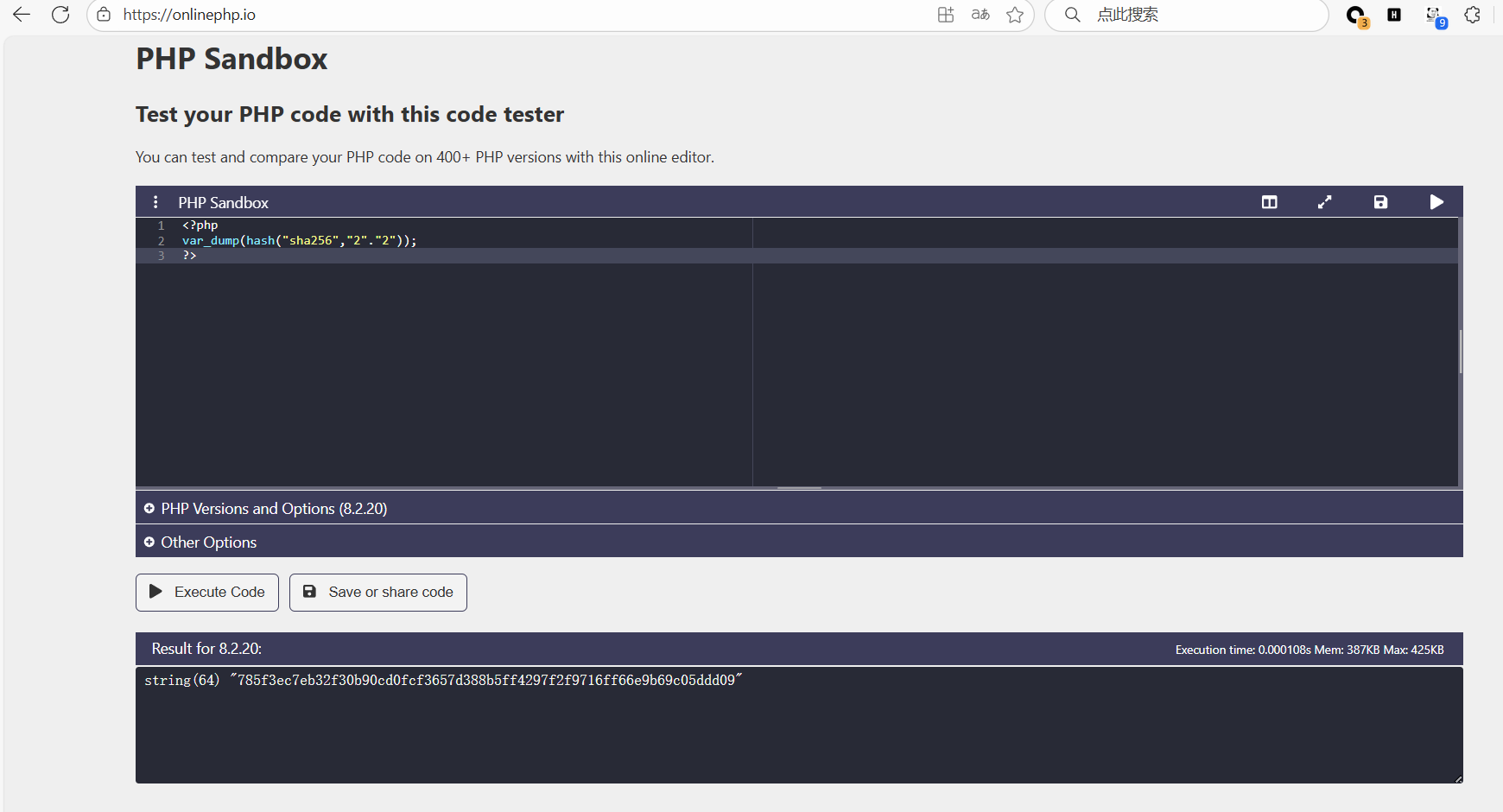Click the PHP Sandbox page heading
1503x812 pixels.
click(x=231, y=59)
